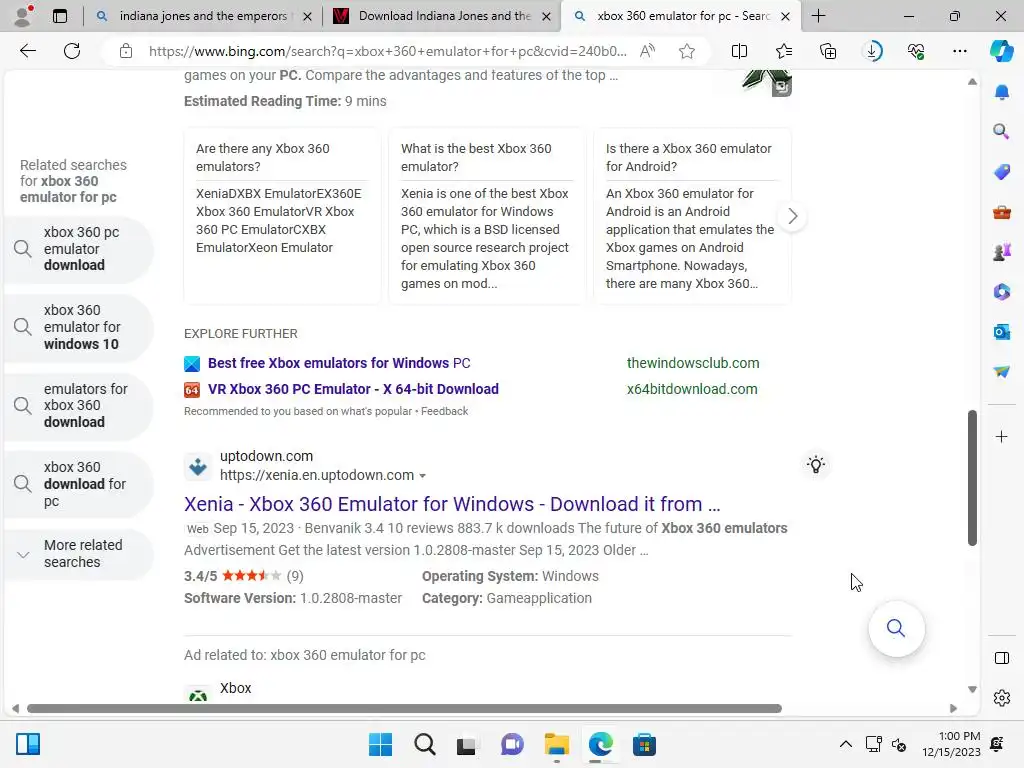
Task: Reload the page with the refresh icon
Action: (72, 51)
